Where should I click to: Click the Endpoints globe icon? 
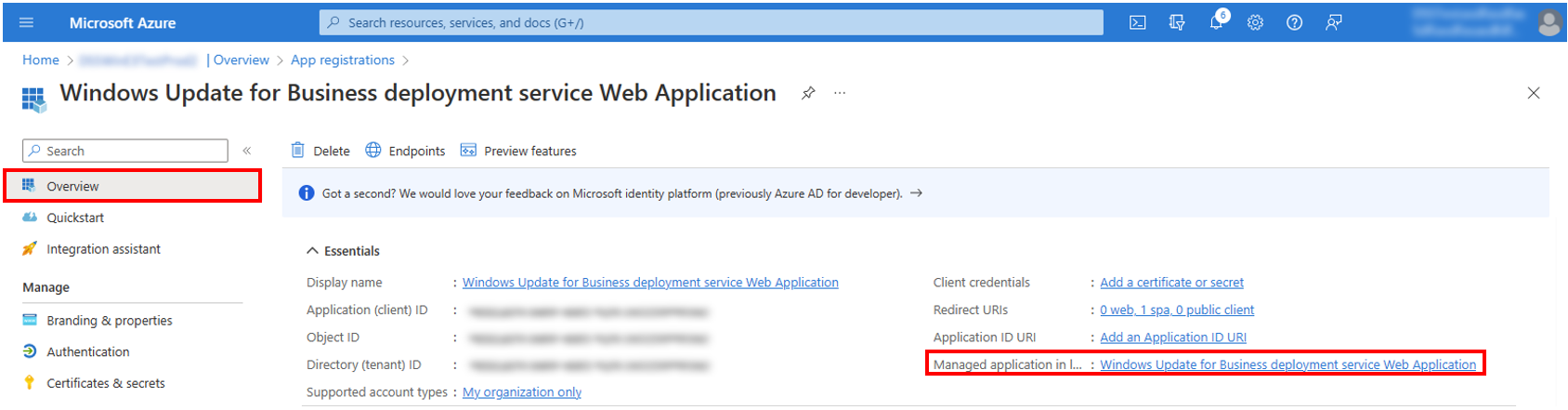373,150
